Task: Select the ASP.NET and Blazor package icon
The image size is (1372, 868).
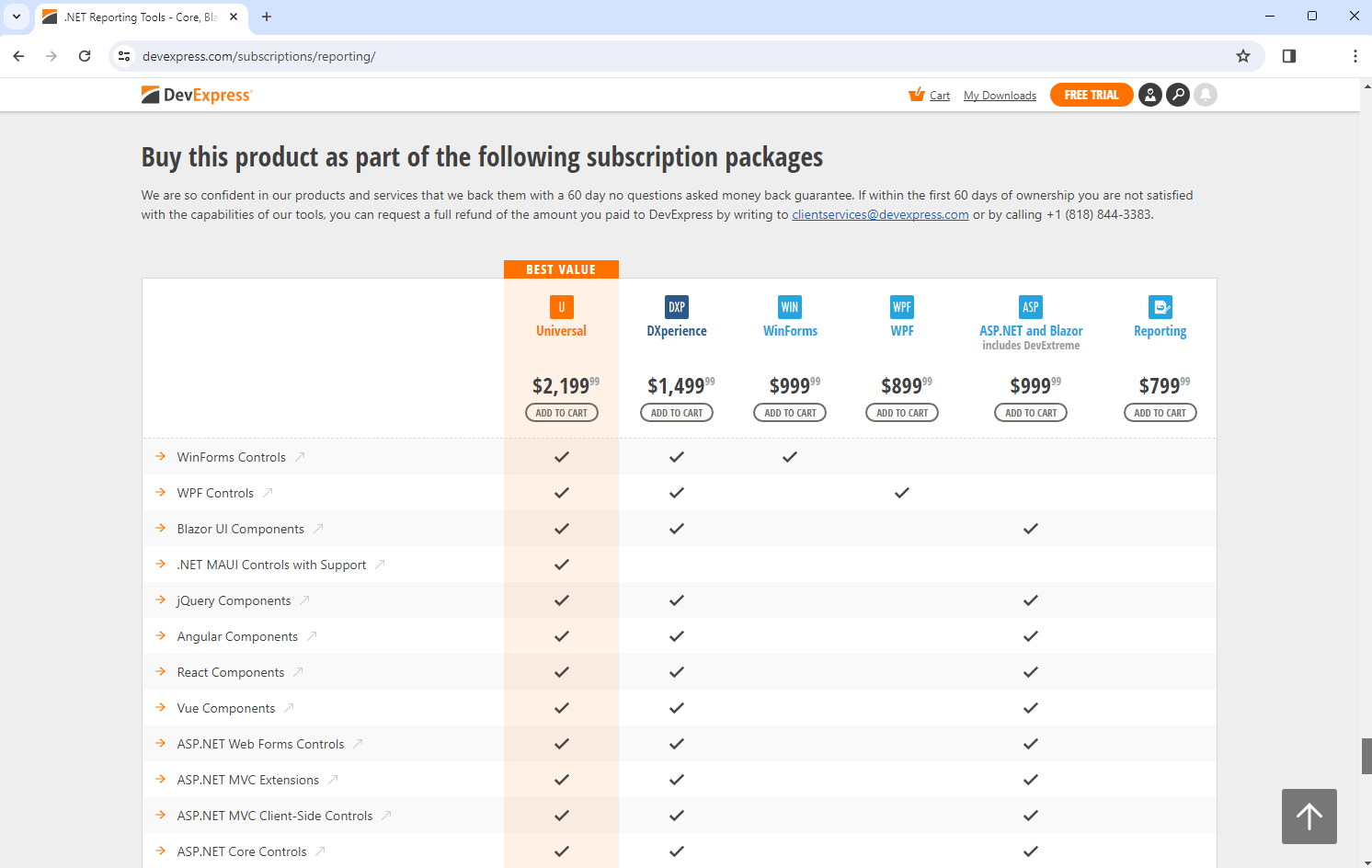Action: [1030, 306]
